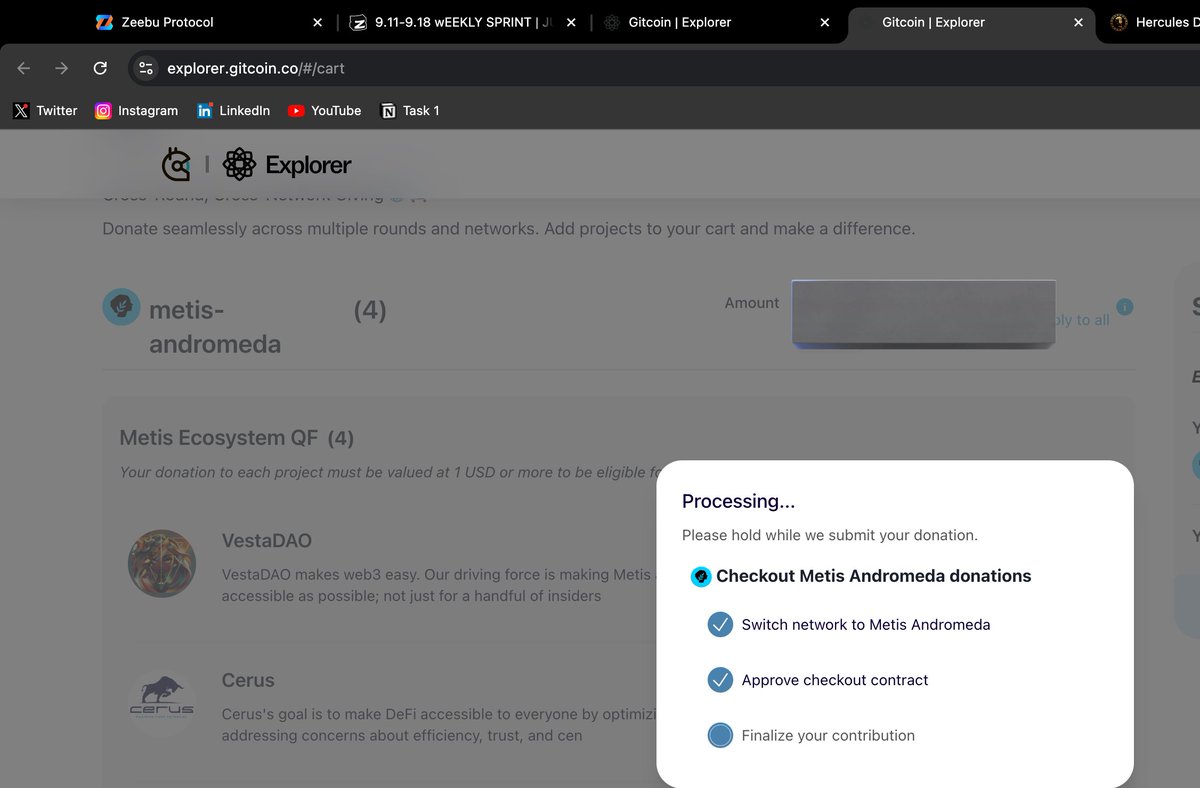Click the Checkout Metis Andromeda donations text
Image resolution: width=1200 pixels, height=788 pixels.
click(x=874, y=576)
